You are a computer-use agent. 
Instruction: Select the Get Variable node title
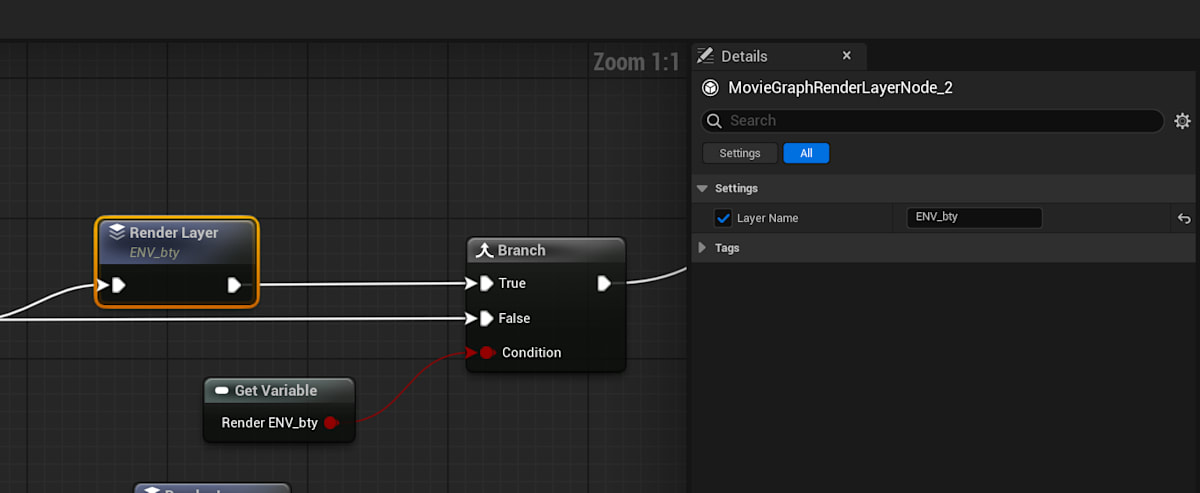(x=276, y=390)
